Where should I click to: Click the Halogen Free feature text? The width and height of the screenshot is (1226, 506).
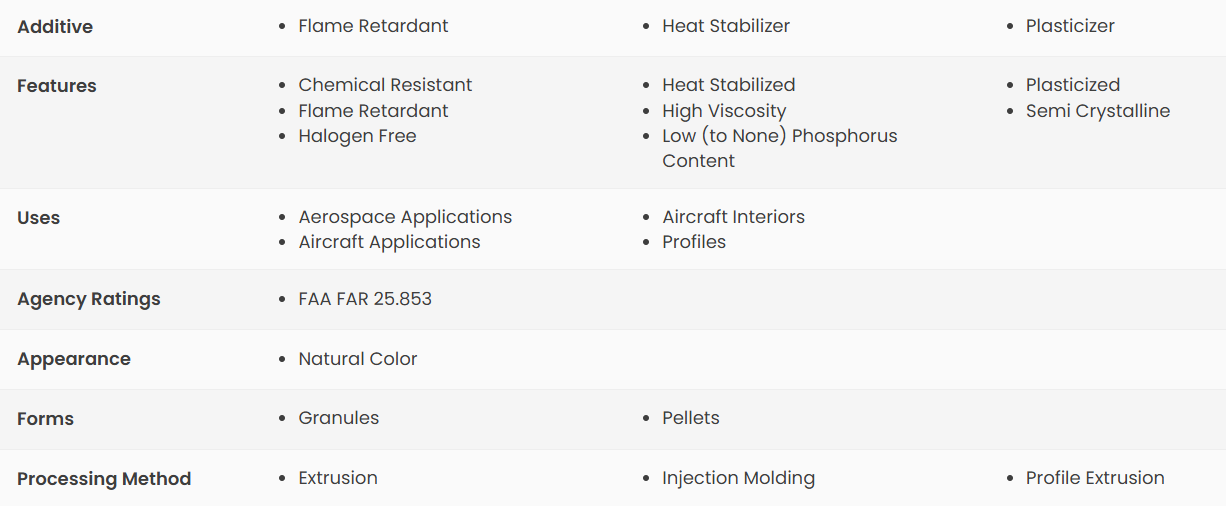357,136
